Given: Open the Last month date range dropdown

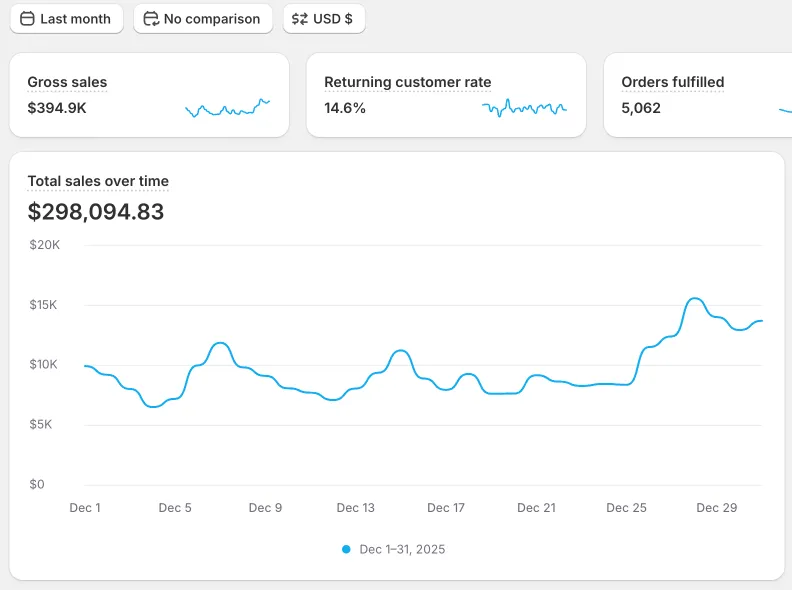Looking at the screenshot, I should (x=66, y=19).
